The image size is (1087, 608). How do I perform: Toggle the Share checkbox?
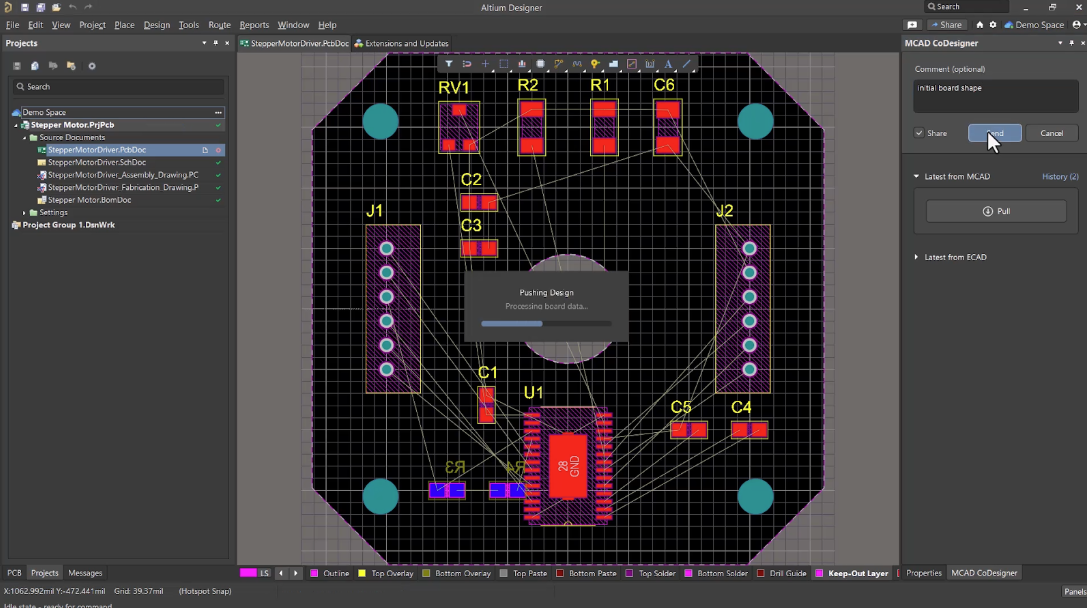pyautogui.click(x=919, y=133)
